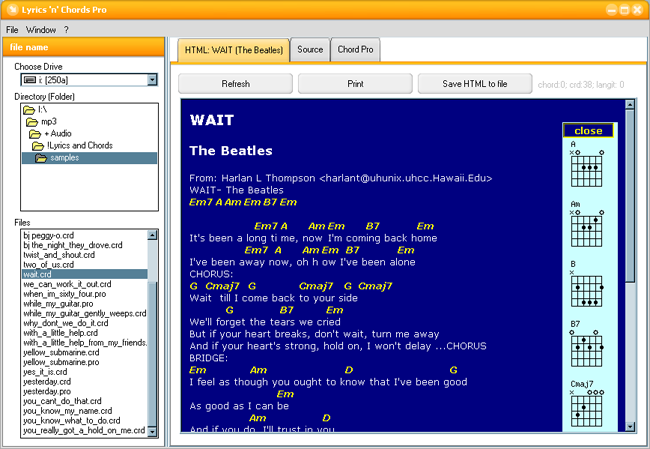Click the Files list scrollbar thumb
Screen dimensions: 650x449
pyautogui.click(x=152, y=354)
